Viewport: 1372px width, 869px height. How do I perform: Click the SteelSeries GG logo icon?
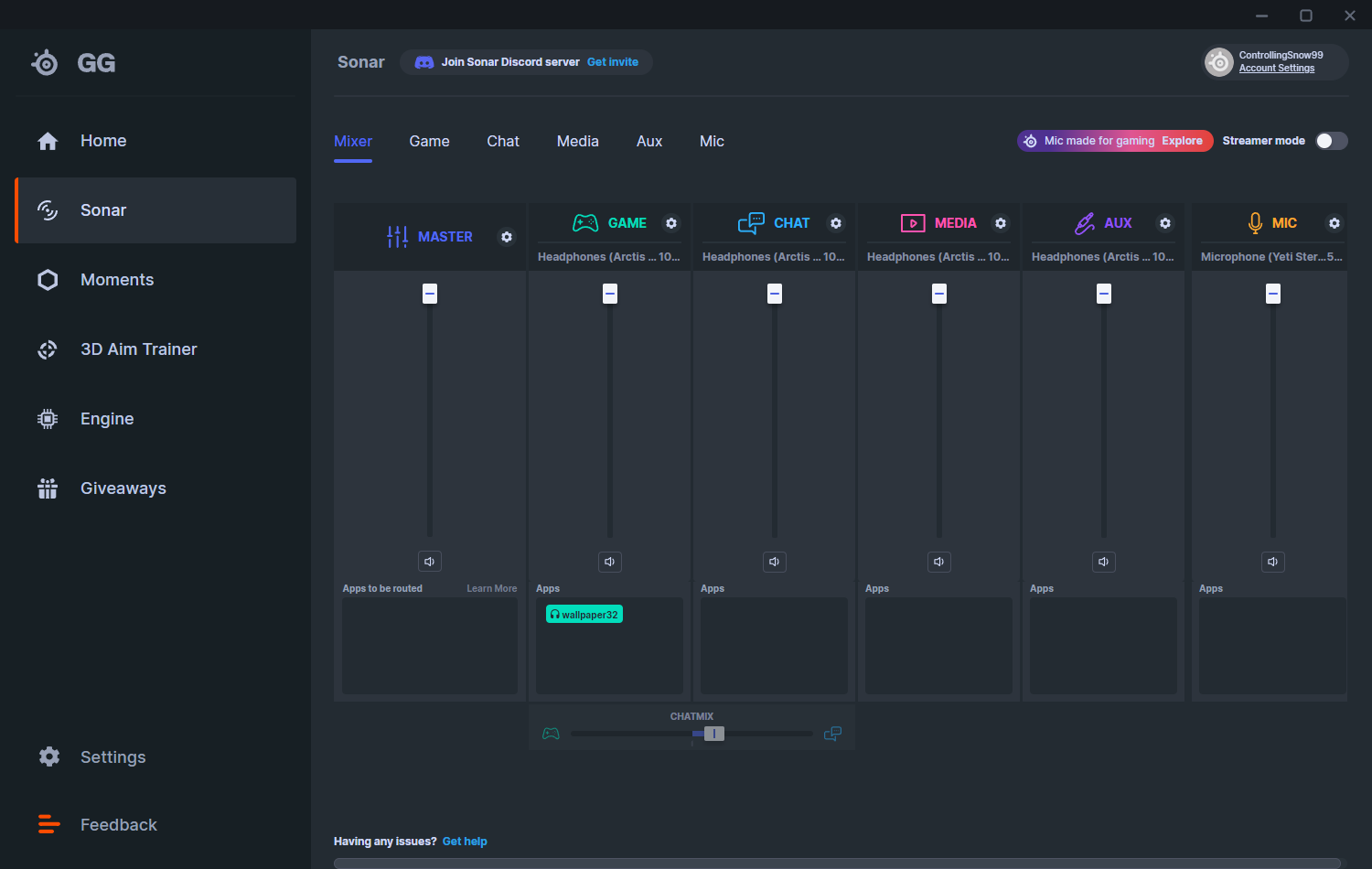[45, 62]
